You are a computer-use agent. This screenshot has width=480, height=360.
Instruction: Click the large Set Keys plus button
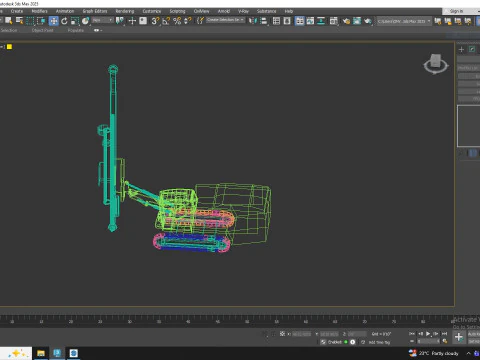[x=459, y=337]
